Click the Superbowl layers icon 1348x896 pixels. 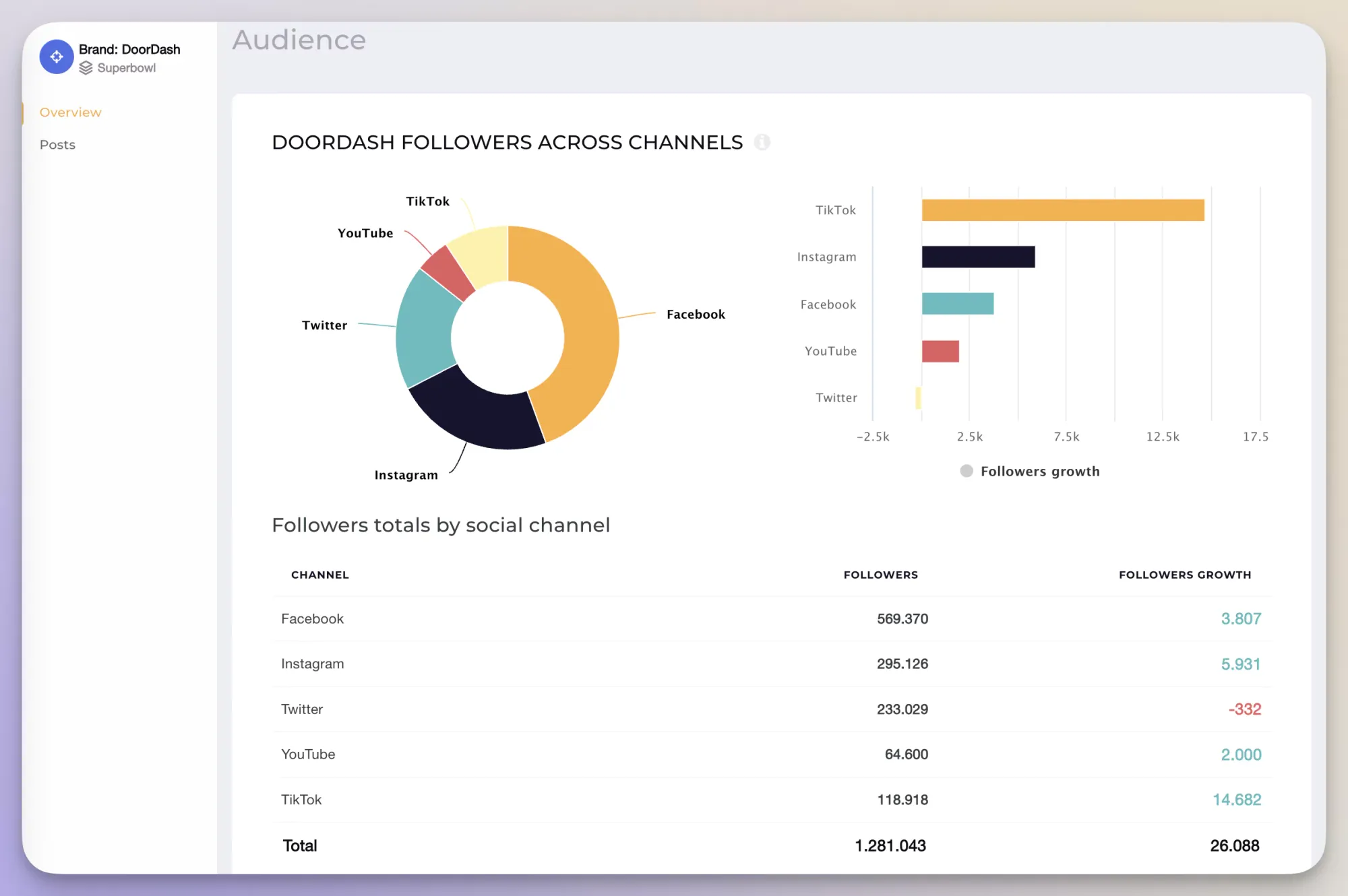86,68
